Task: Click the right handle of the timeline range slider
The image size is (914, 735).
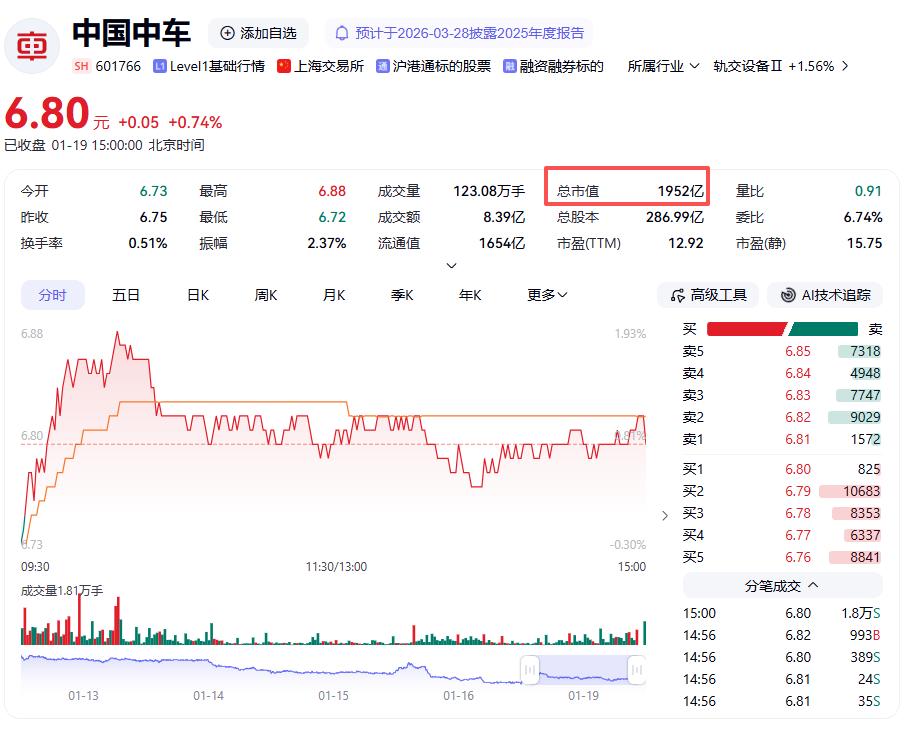Action: [x=635, y=668]
